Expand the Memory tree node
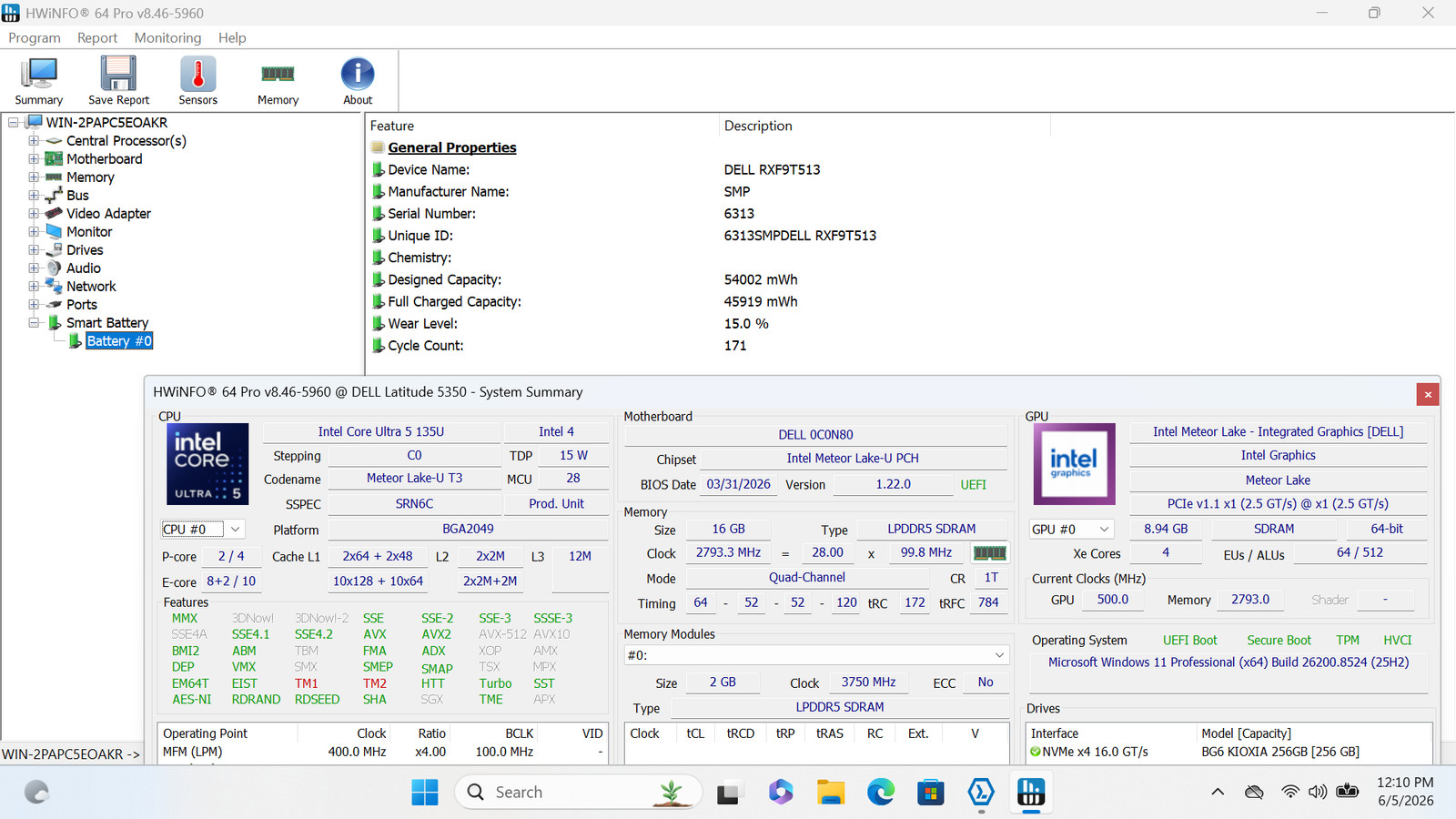 [34, 177]
